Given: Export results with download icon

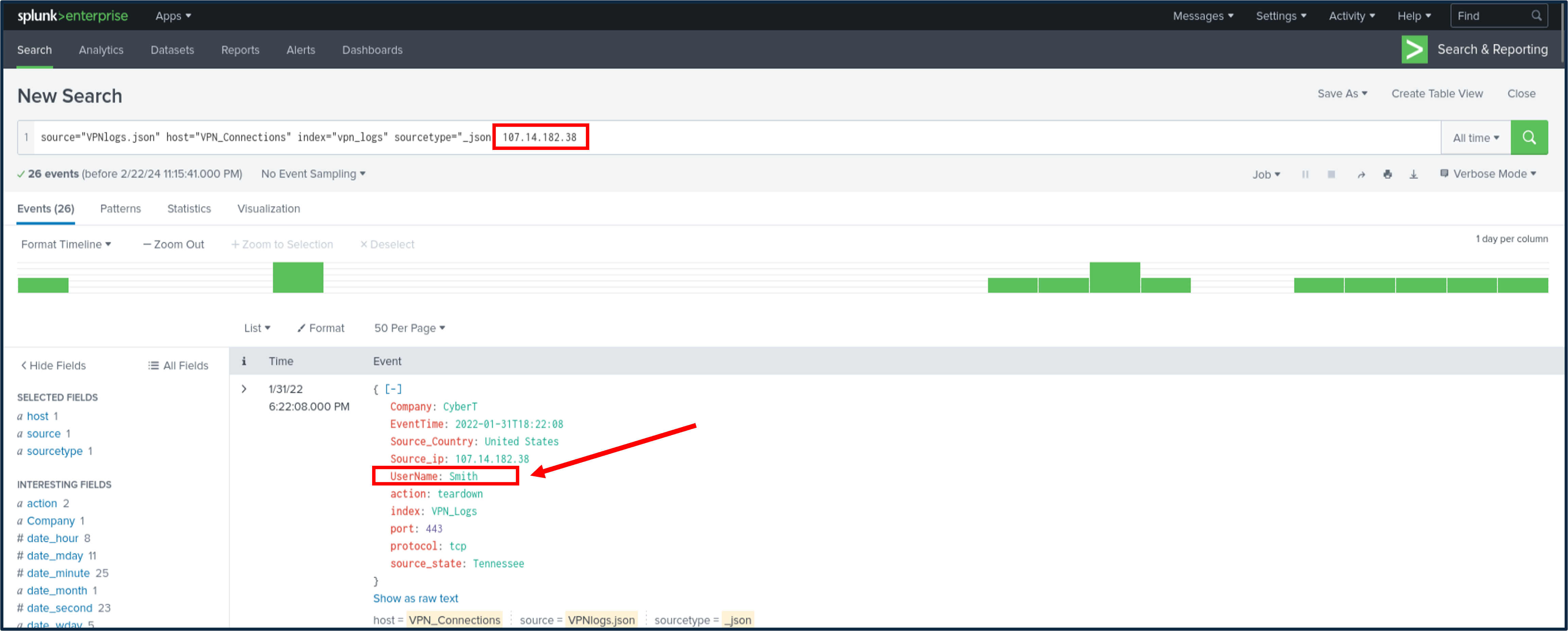Looking at the screenshot, I should (x=1413, y=175).
